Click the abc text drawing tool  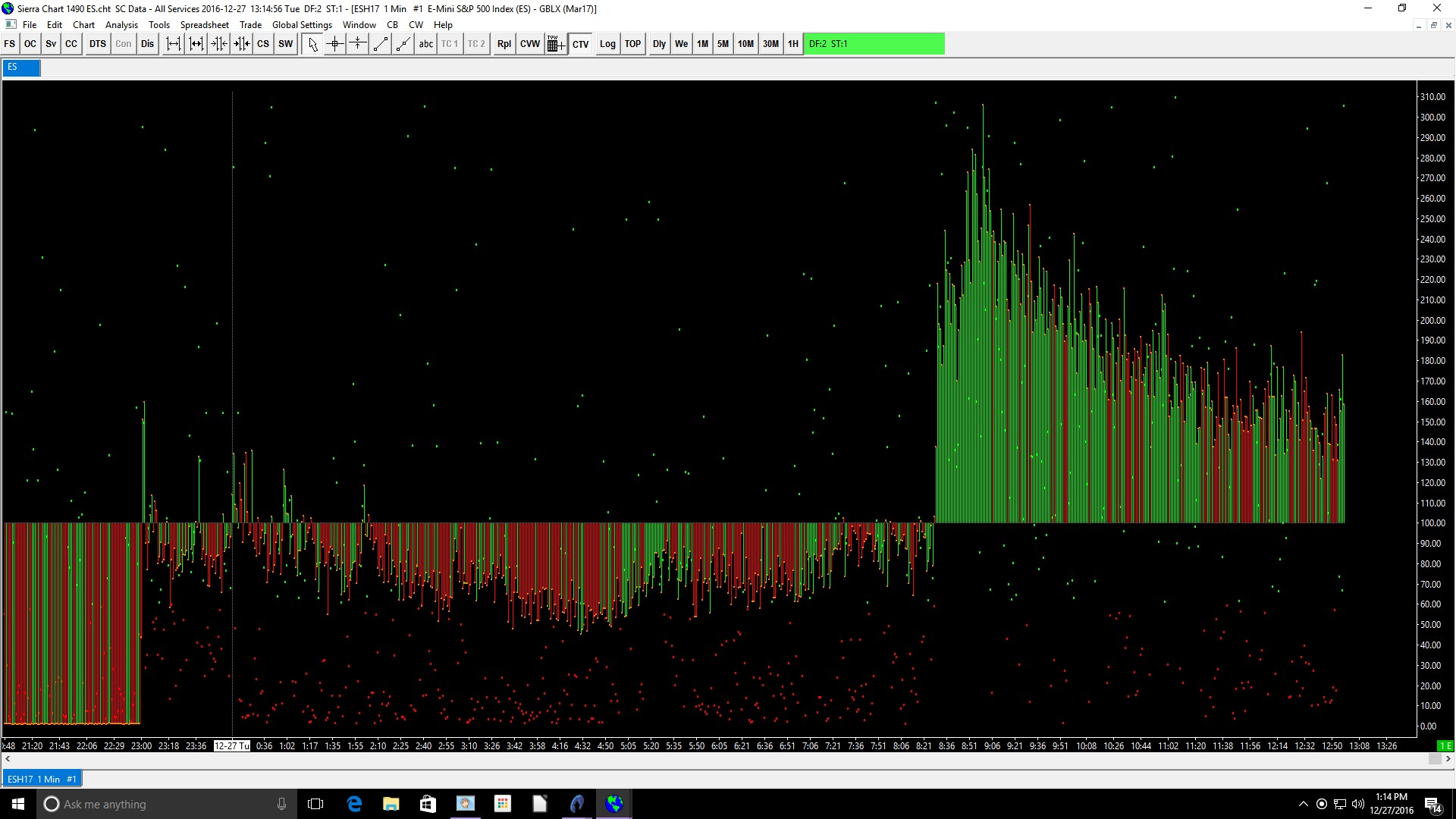426,44
